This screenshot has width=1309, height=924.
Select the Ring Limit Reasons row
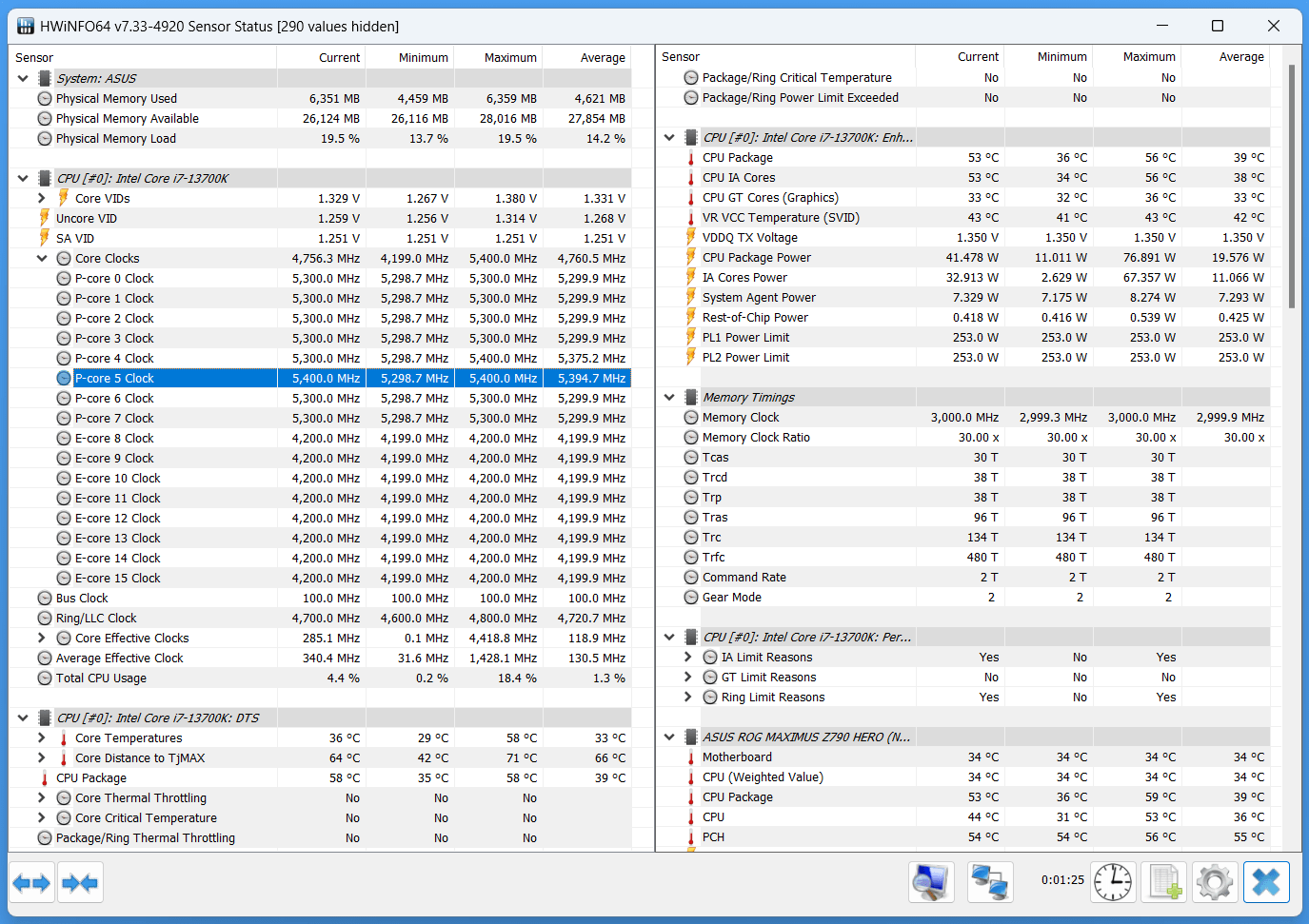click(x=963, y=697)
